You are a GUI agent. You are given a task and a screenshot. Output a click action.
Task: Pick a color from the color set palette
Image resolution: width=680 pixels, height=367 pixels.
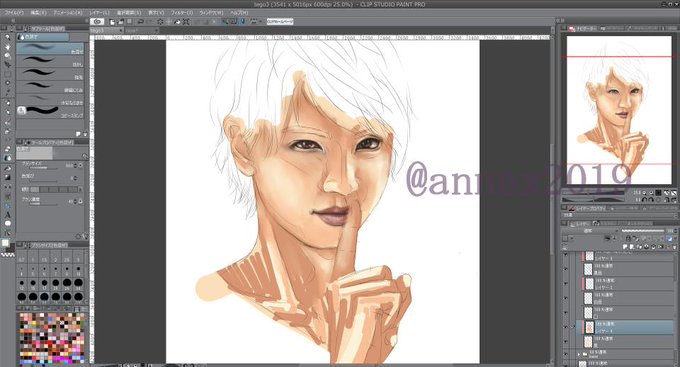tap(52, 338)
